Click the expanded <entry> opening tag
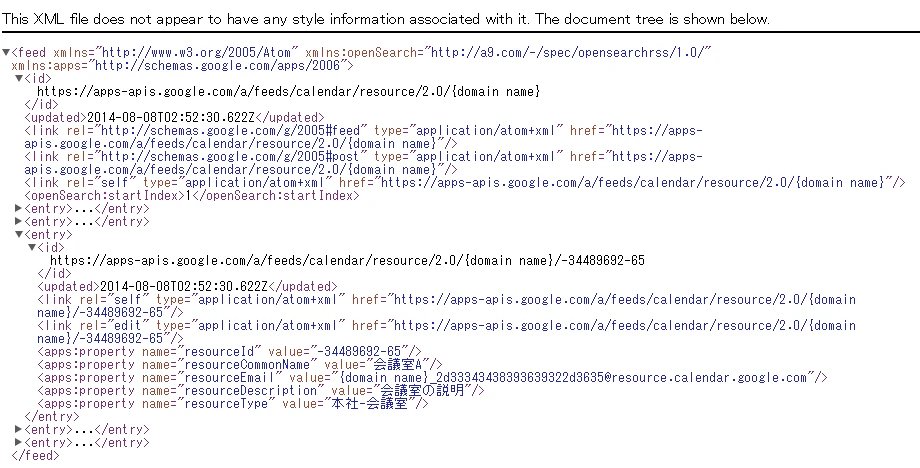 pos(49,235)
